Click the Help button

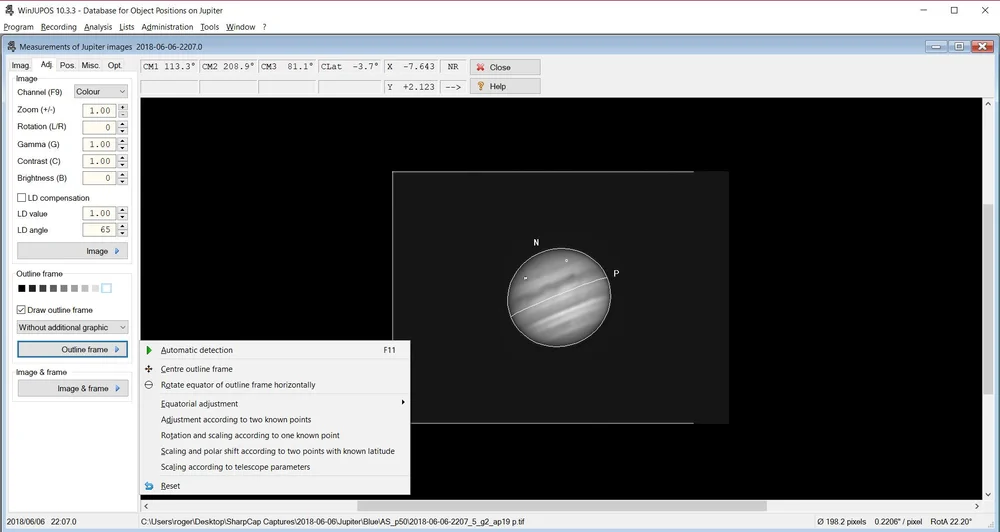pyautogui.click(x=505, y=86)
